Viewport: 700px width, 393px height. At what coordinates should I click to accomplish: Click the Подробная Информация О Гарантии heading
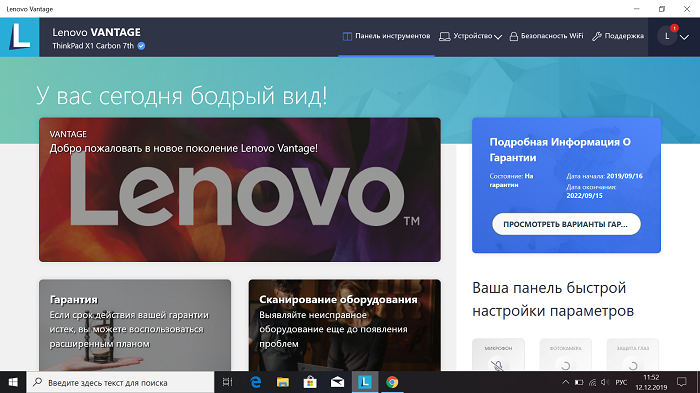560,150
